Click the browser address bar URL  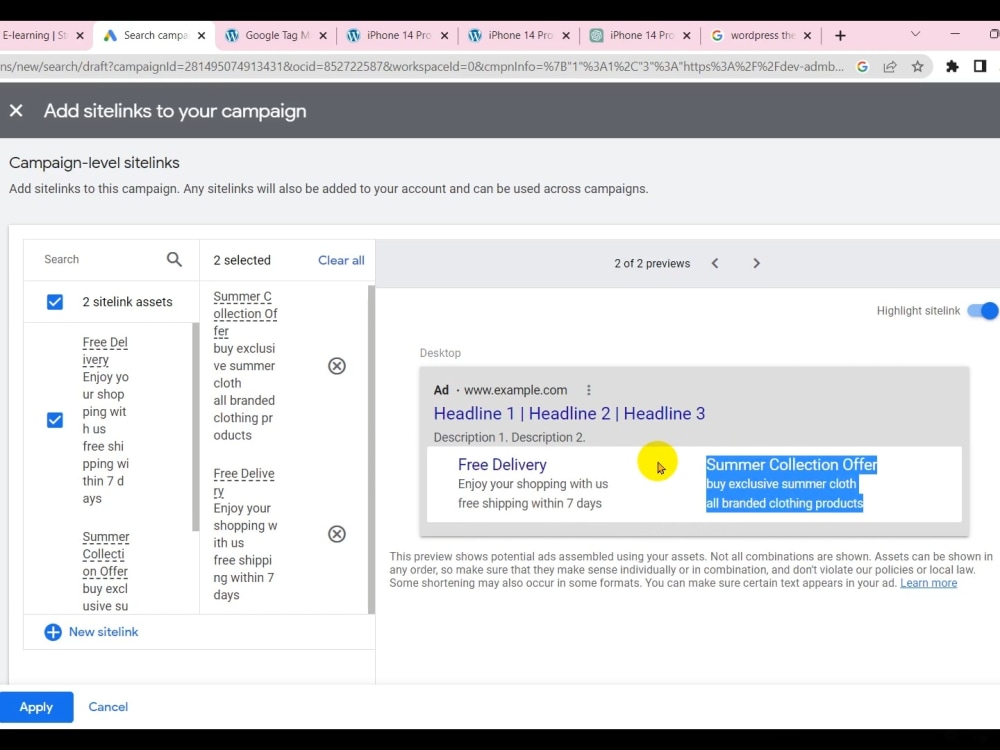tap(421, 66)
